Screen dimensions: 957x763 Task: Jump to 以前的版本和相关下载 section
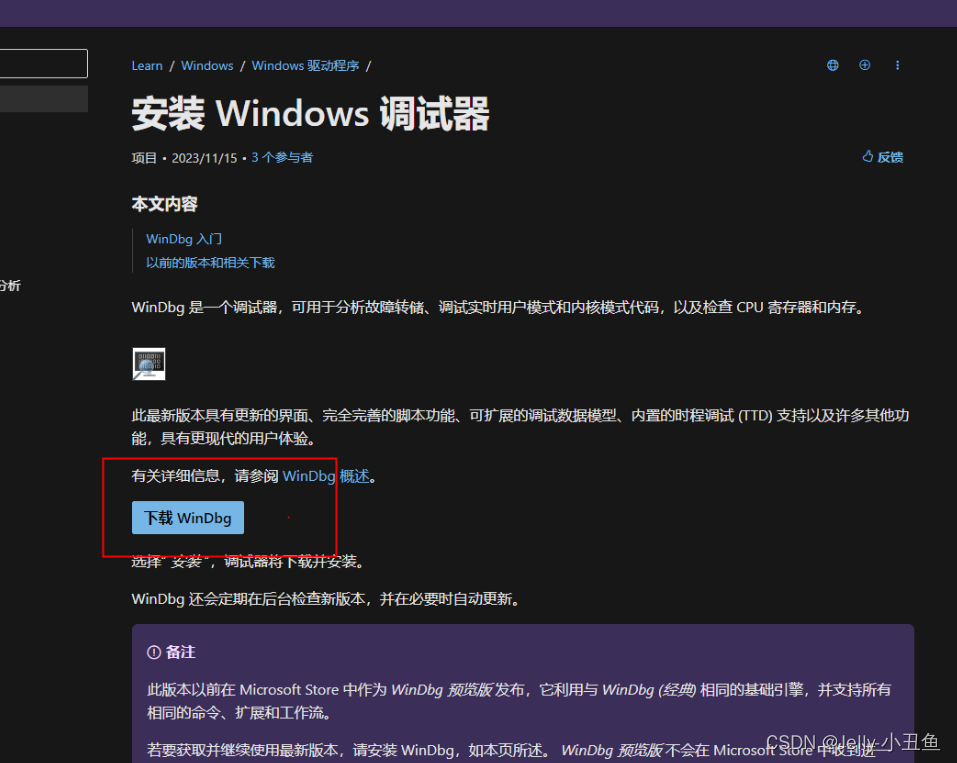(211, 262)
